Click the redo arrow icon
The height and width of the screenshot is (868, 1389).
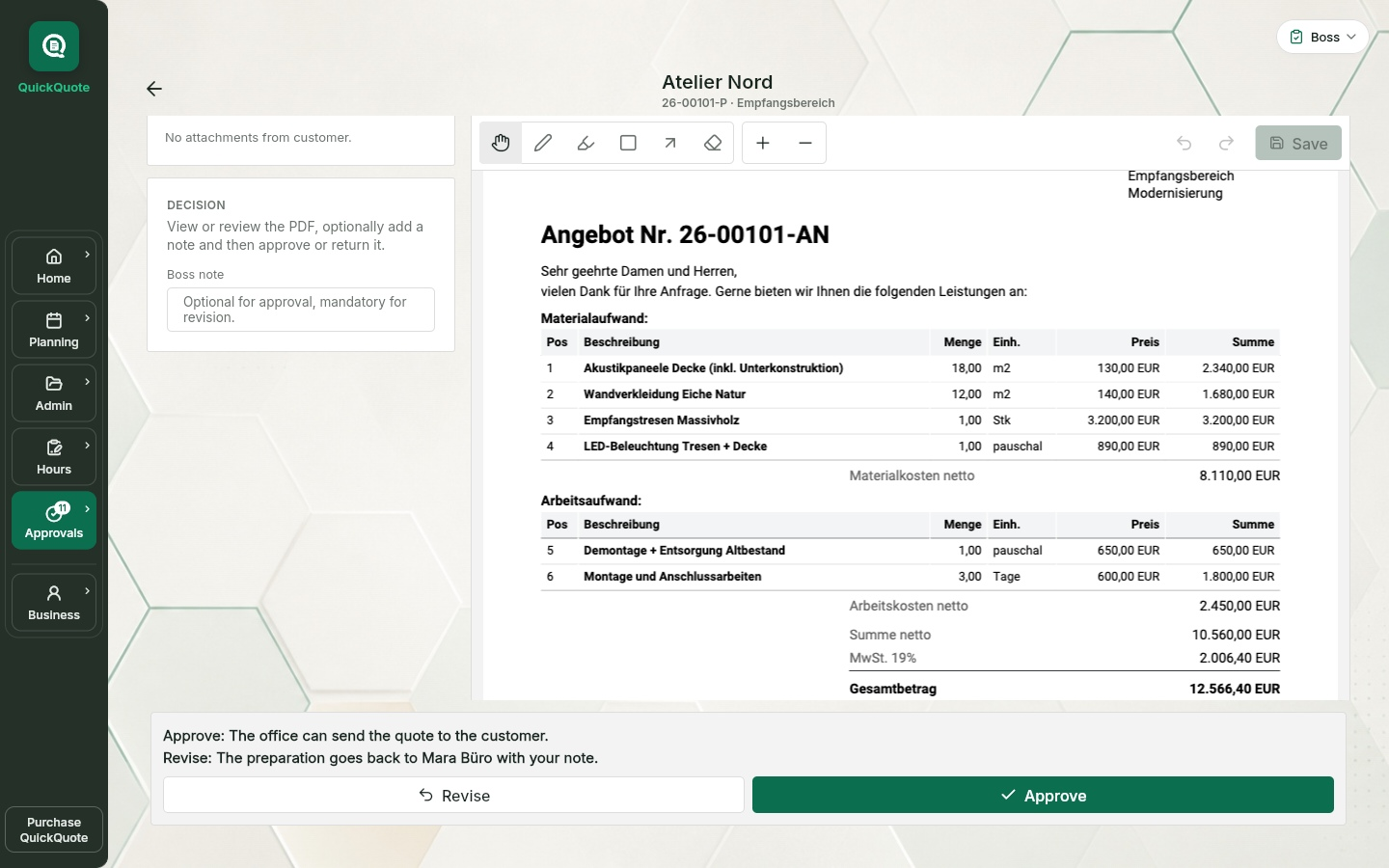pos(1227,143)
